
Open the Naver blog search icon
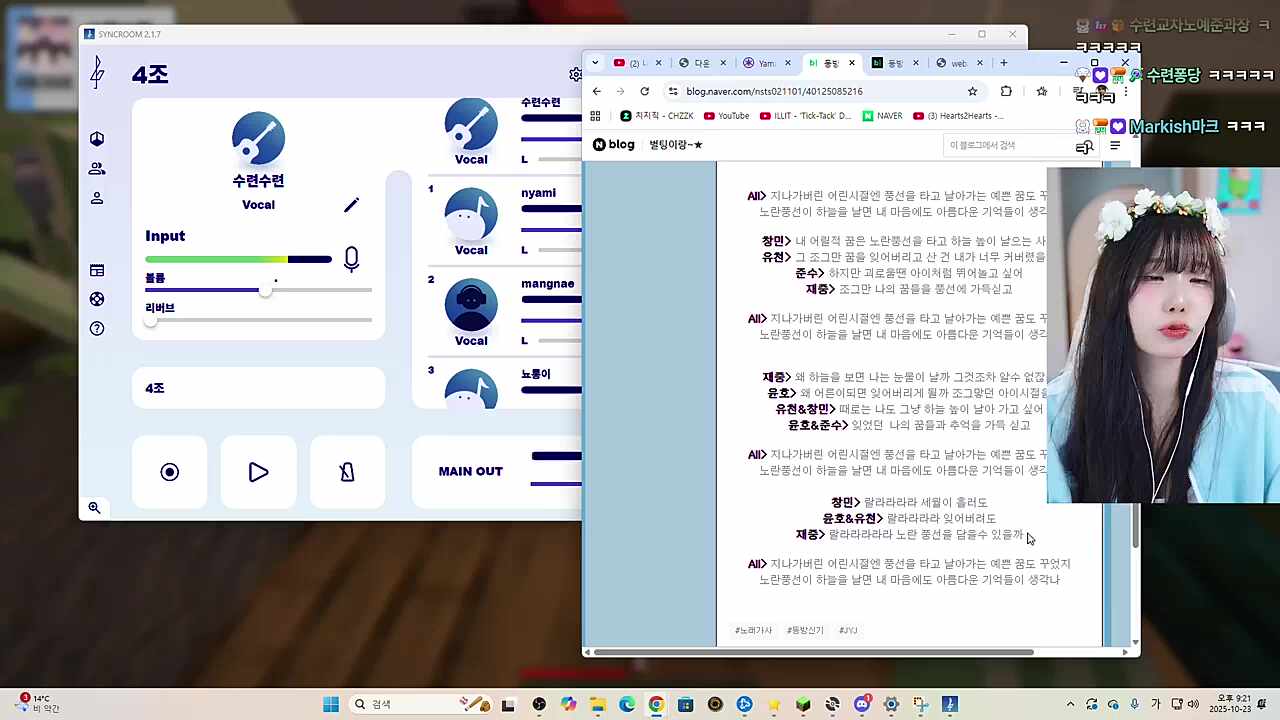point(1084,146)
